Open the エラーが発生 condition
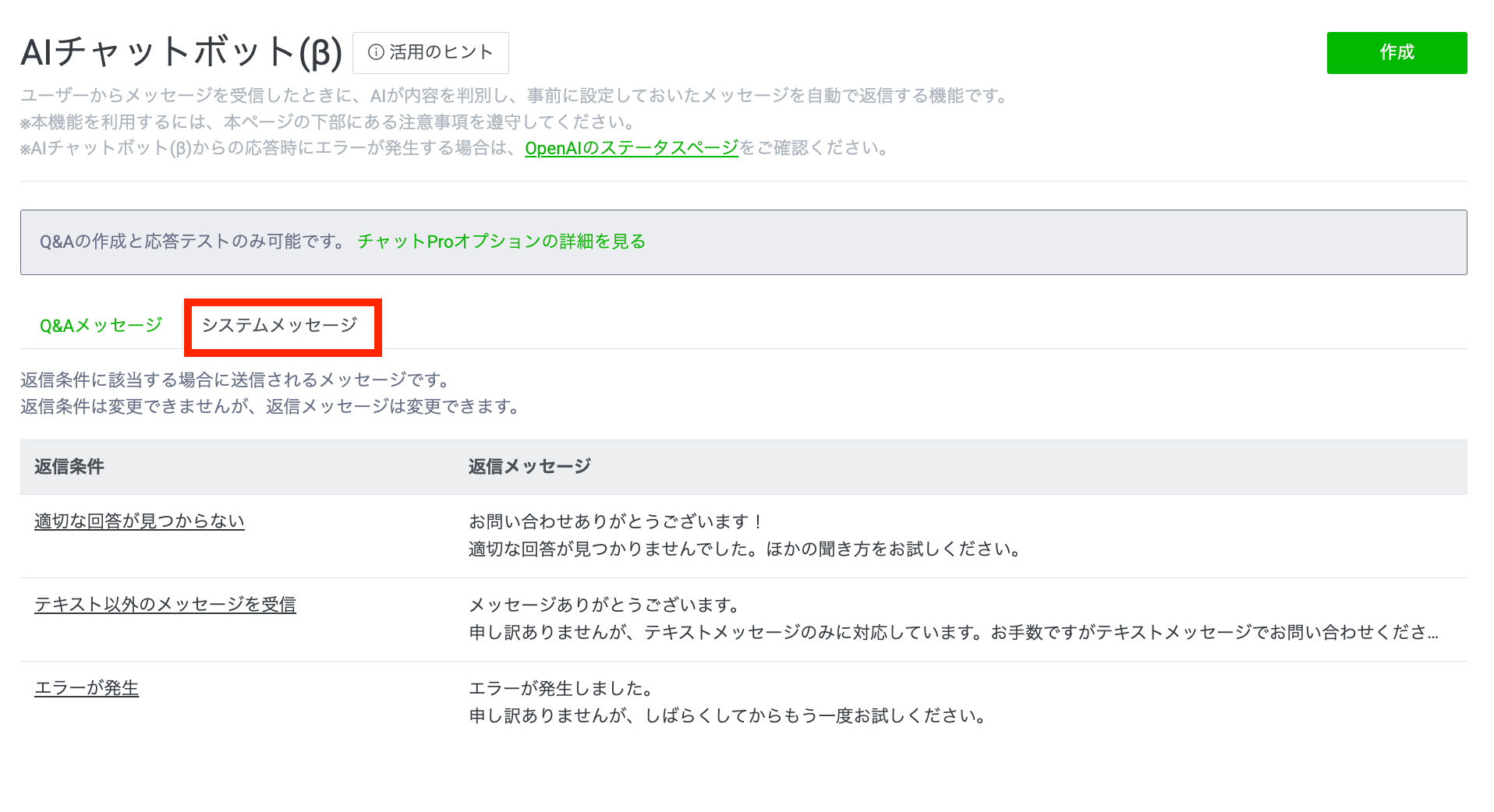1494x812 pixels. (x=87, y=688)
